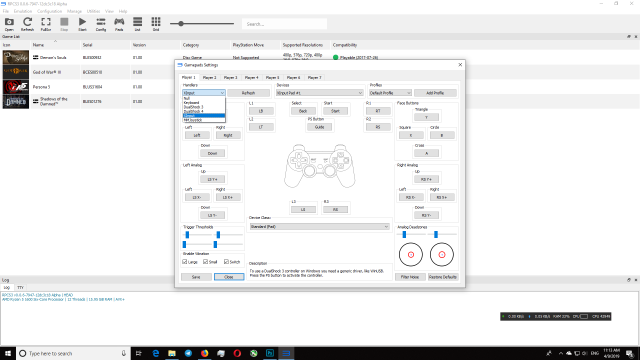Click the RPCS3 taskbar icon
This screenshot has width=640, height=360.
[286, 353]
